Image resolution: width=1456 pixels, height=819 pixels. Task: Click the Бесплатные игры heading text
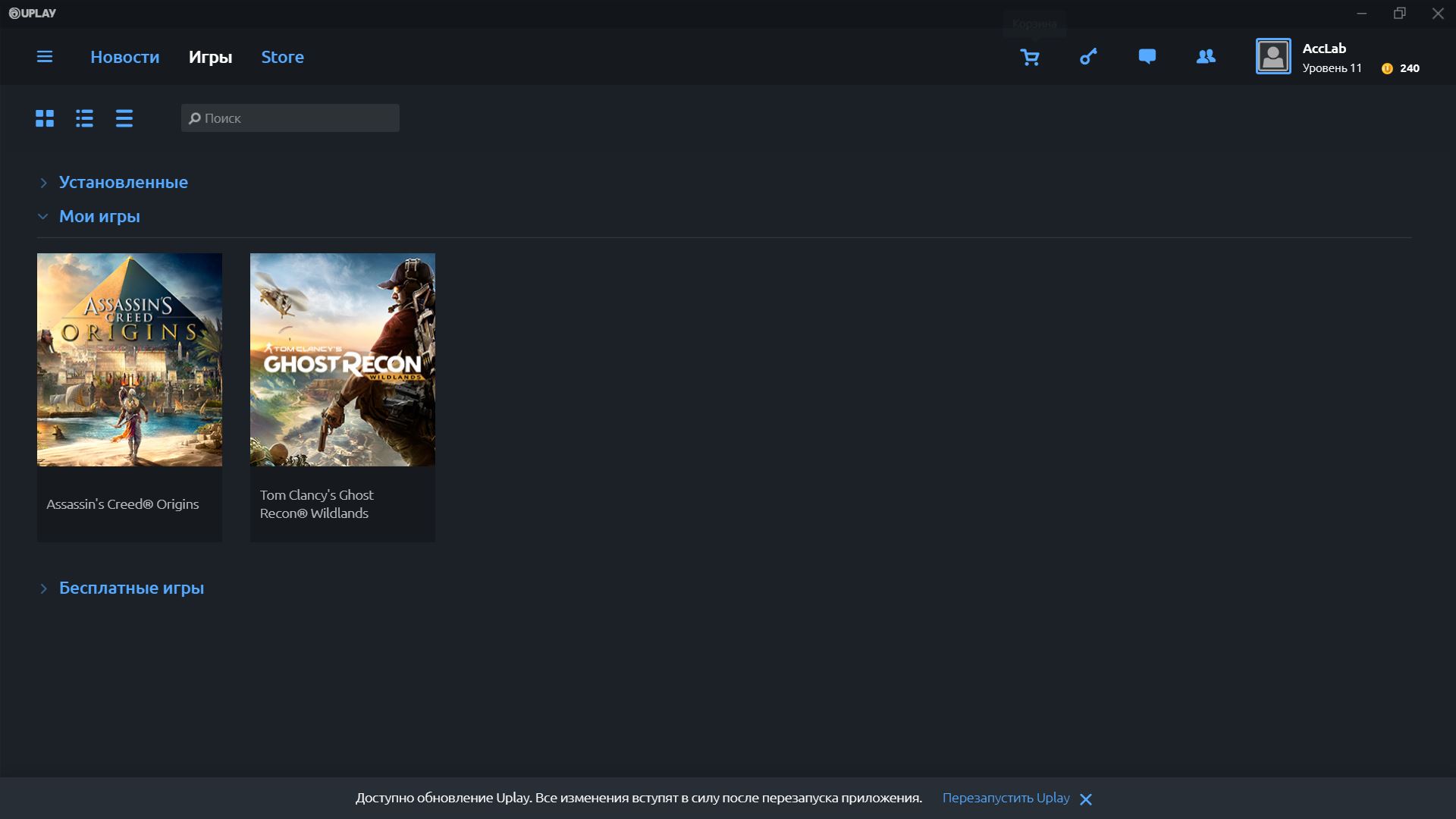point(131,588)
